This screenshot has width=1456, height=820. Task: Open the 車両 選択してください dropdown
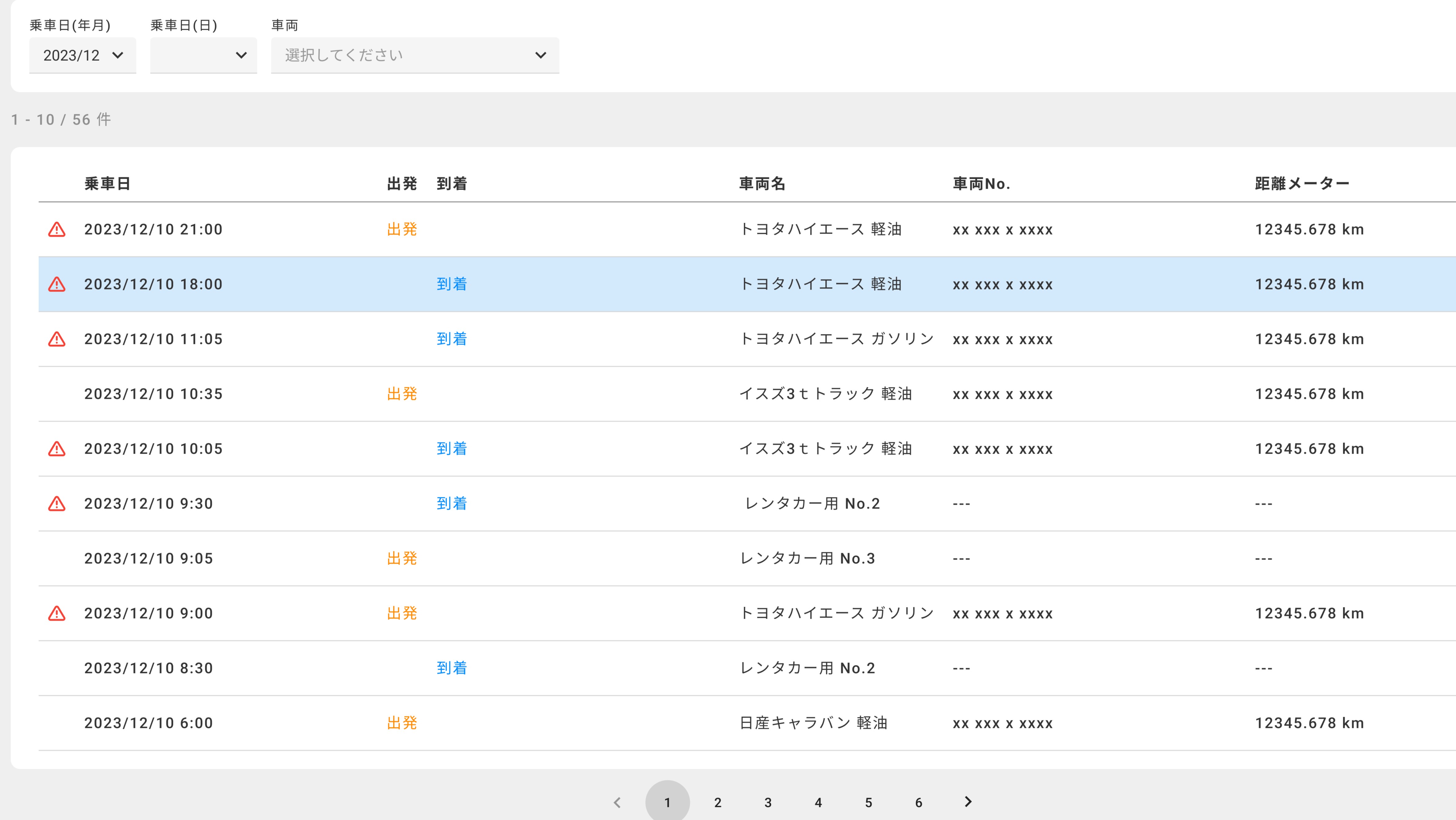point(415,55)
